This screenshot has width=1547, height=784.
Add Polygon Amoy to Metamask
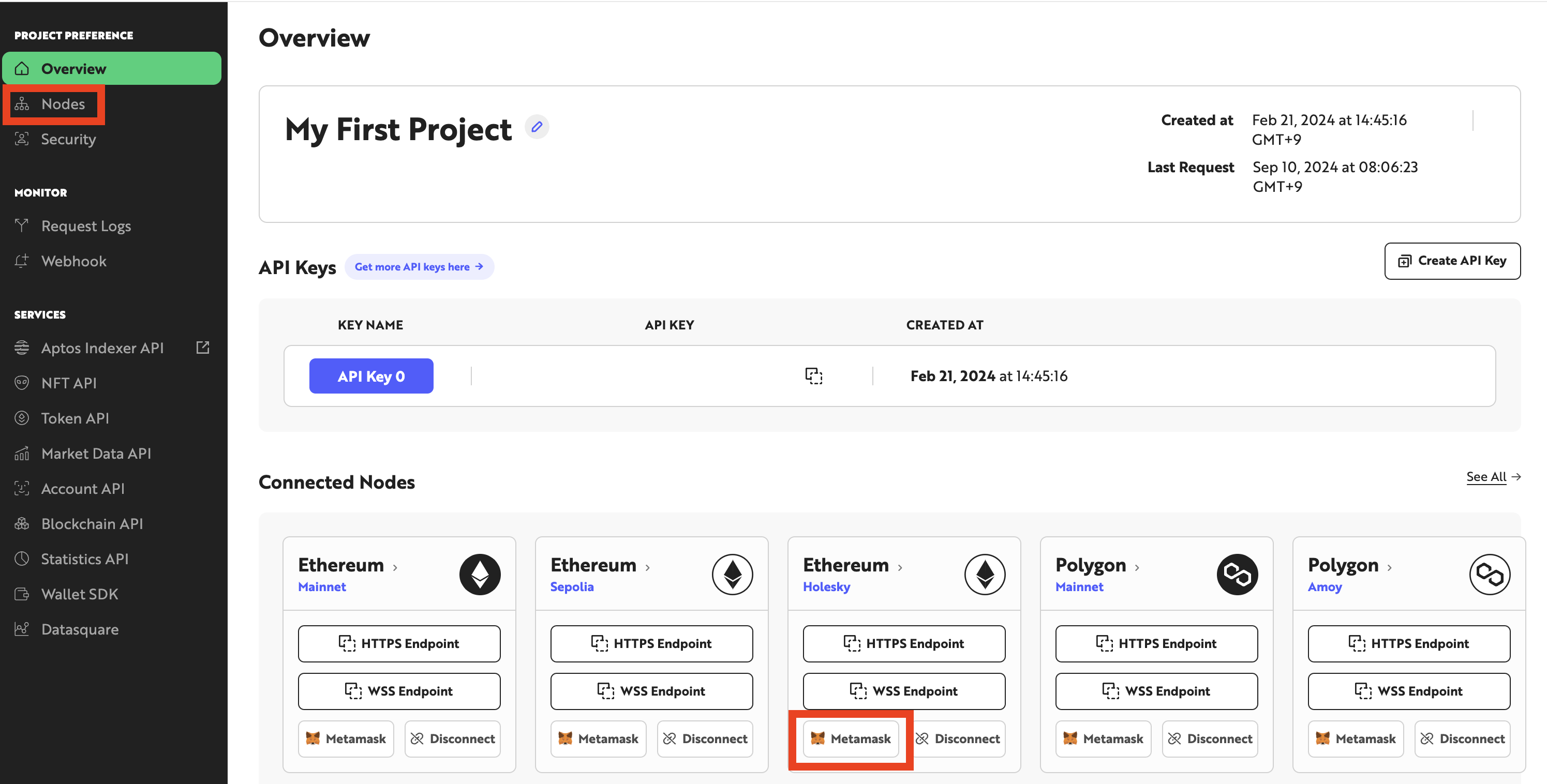click(x=1356, y=738)
